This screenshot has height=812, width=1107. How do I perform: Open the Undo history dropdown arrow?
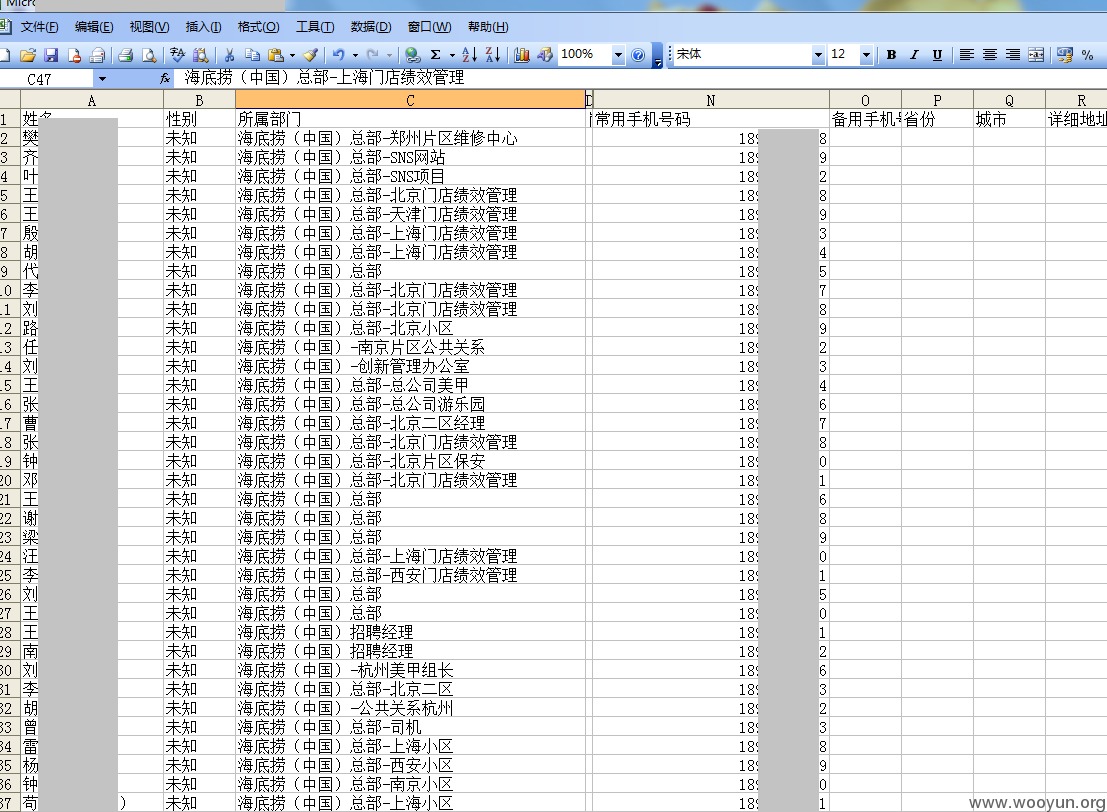[355, 54]
